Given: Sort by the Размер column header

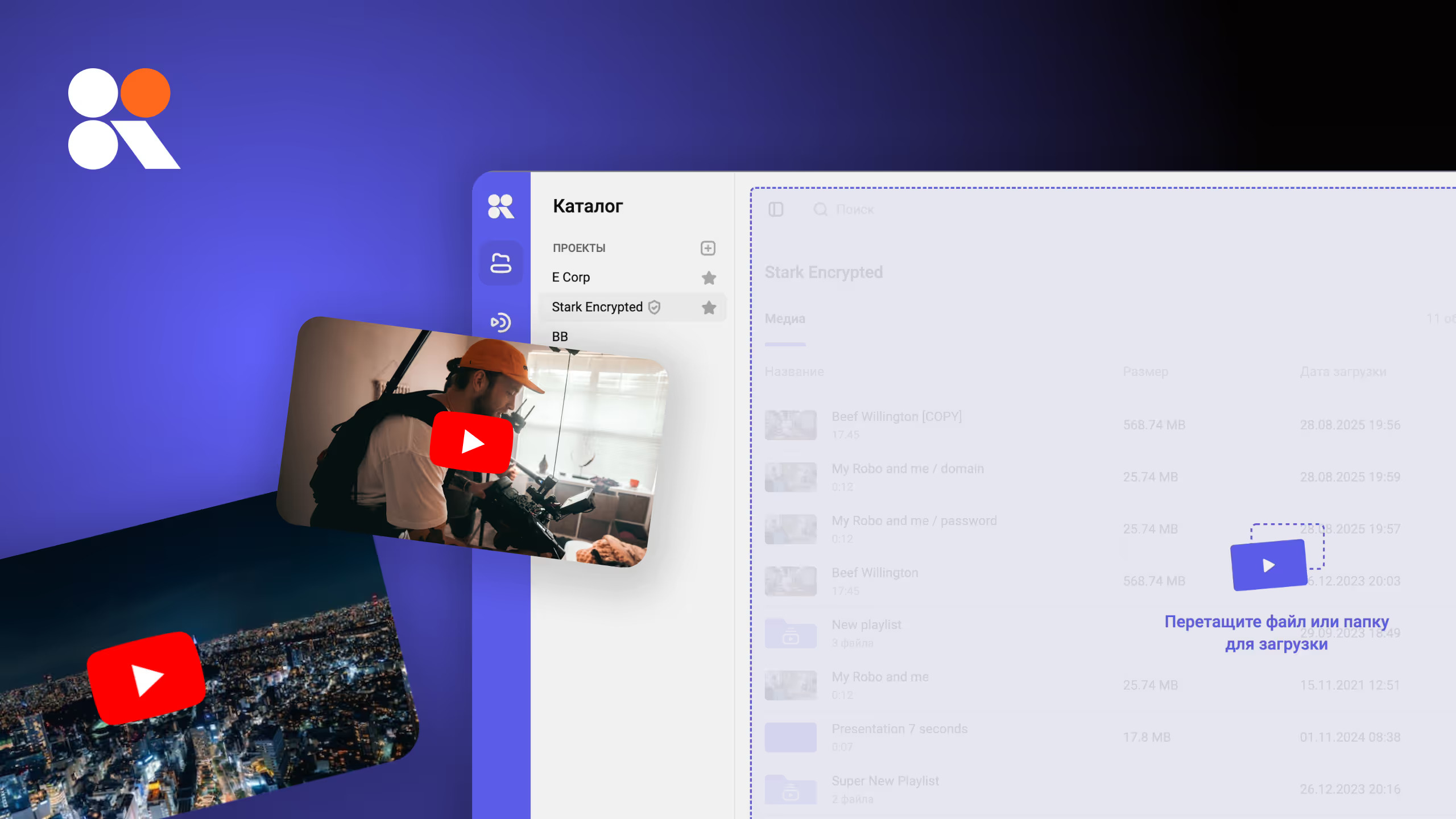Looking at the screenshot, I should 1145,371.
